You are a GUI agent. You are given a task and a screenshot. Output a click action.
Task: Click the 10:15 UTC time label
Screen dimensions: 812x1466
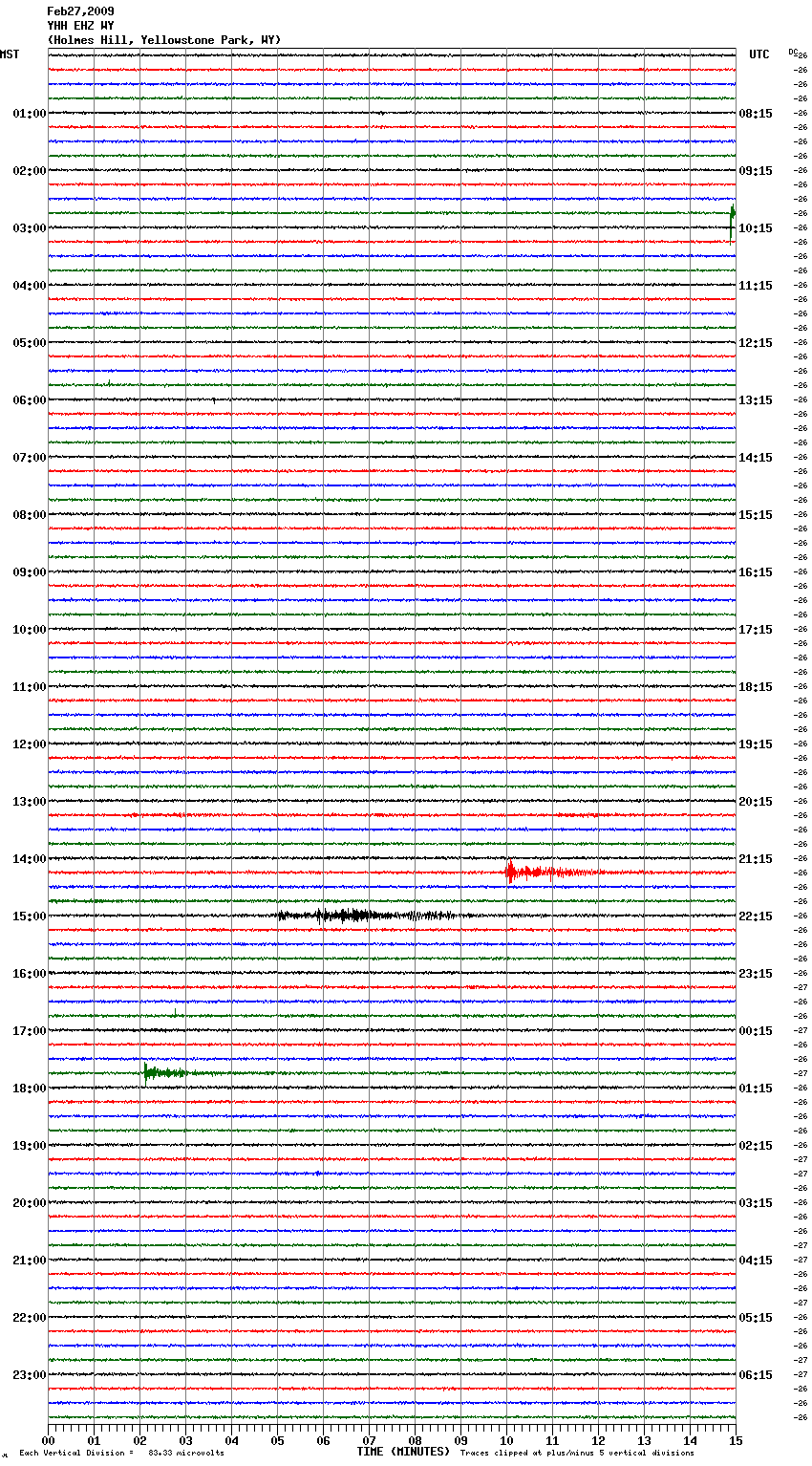756,228
